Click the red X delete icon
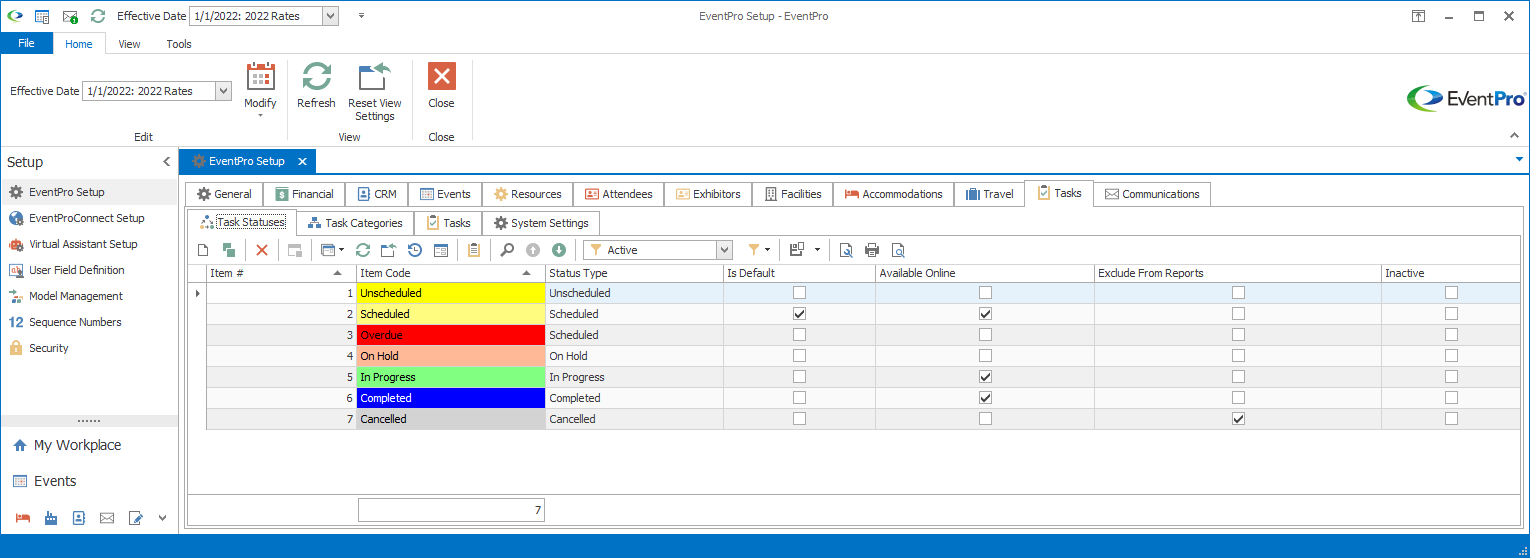Image resolution: width=1530 pixels, height=558 pixels. tap(262, 250)
